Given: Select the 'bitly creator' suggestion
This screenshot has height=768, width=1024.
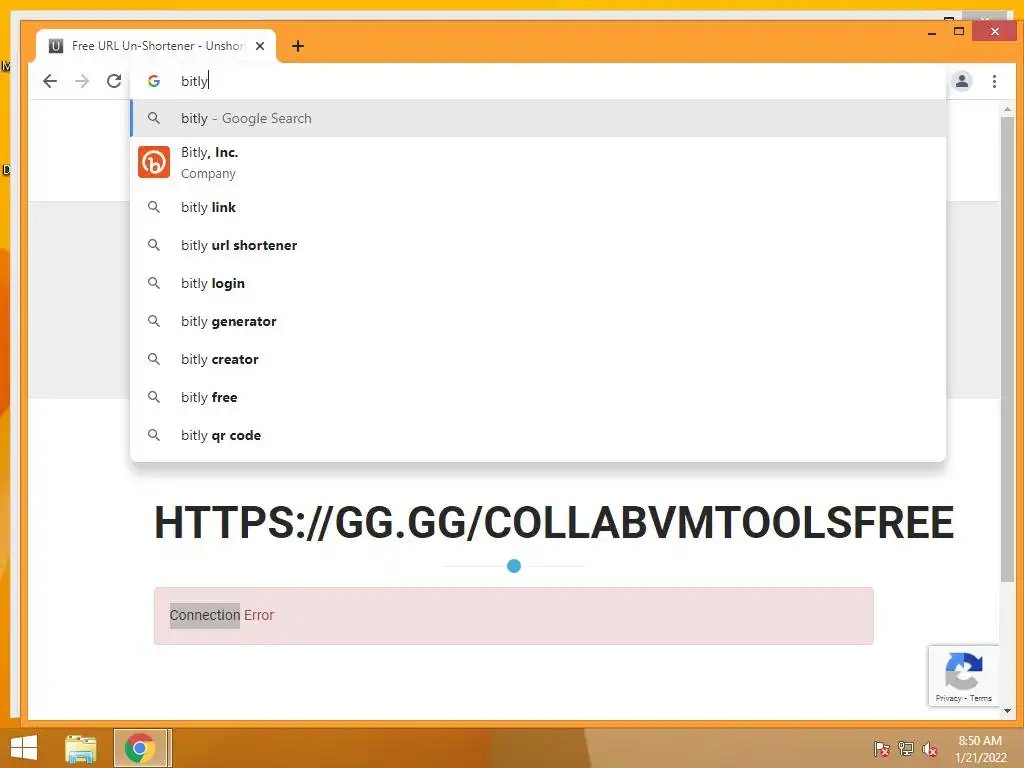Looking at the screenshot, I should coord(538,359).
